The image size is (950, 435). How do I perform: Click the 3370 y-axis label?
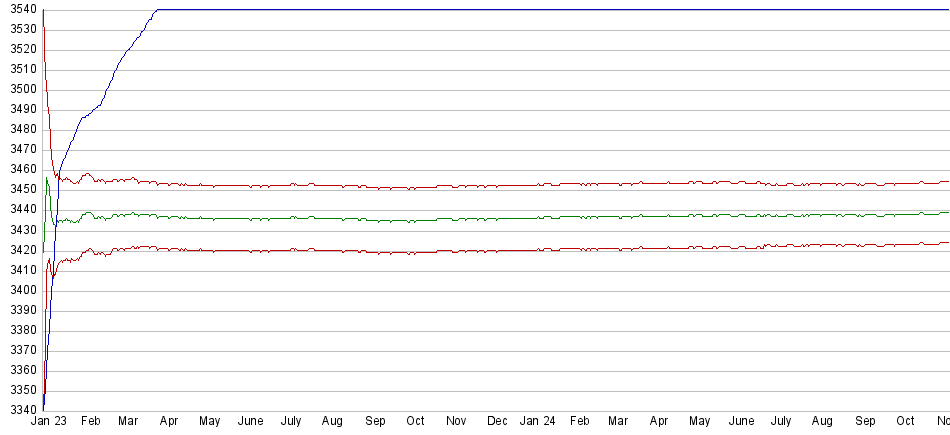point(20,350)
